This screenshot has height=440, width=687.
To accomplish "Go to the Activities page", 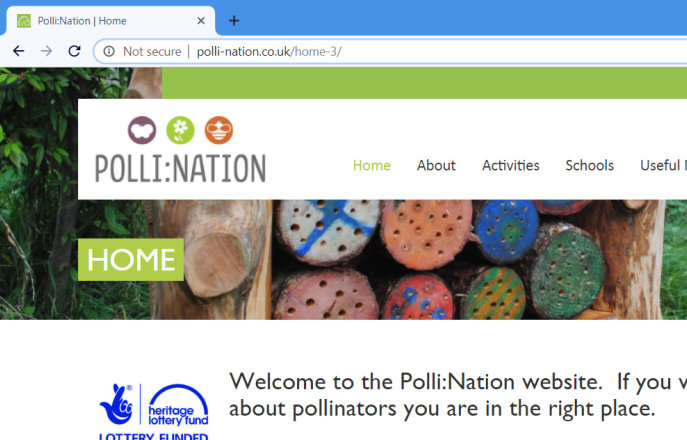I will click(510, 166).
